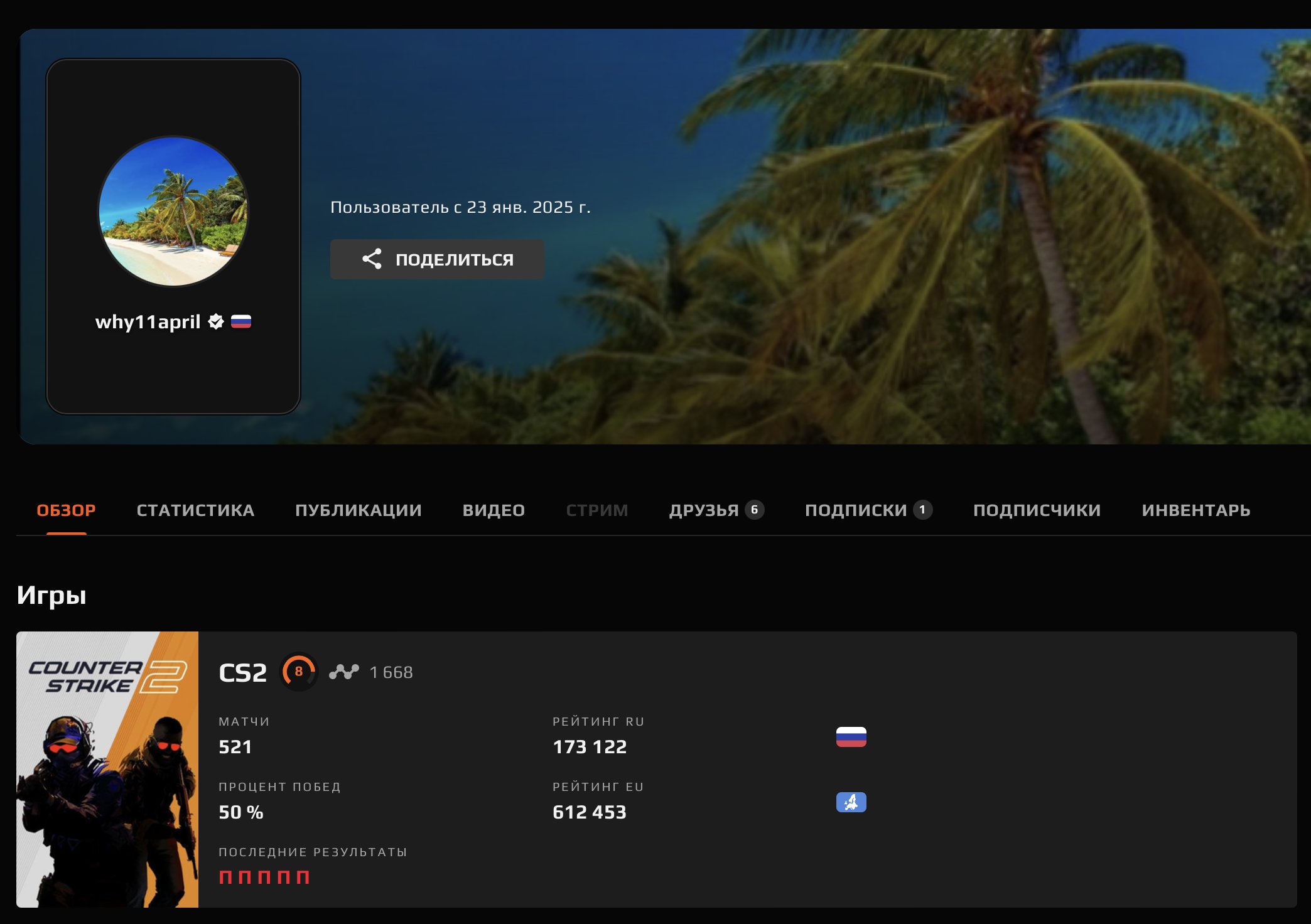
Task: Click the level 8 skill badge
Action: tap(299, 672)
